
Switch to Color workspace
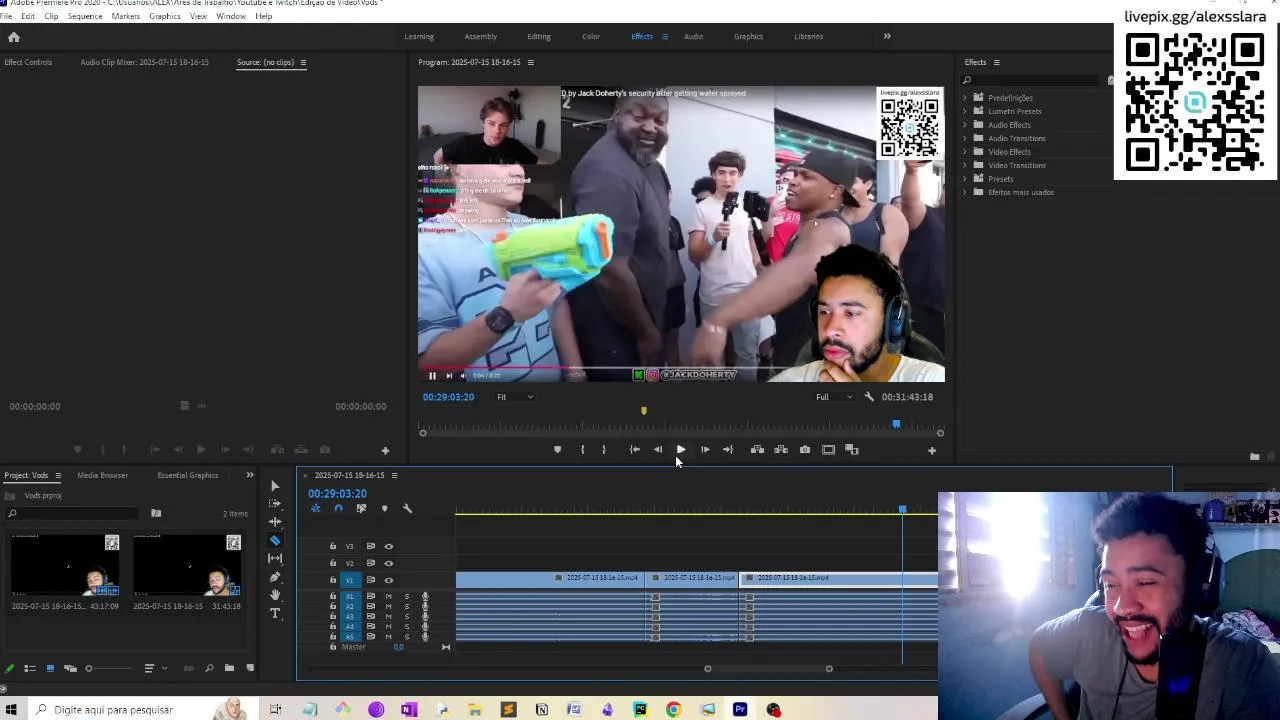point(591,37)
